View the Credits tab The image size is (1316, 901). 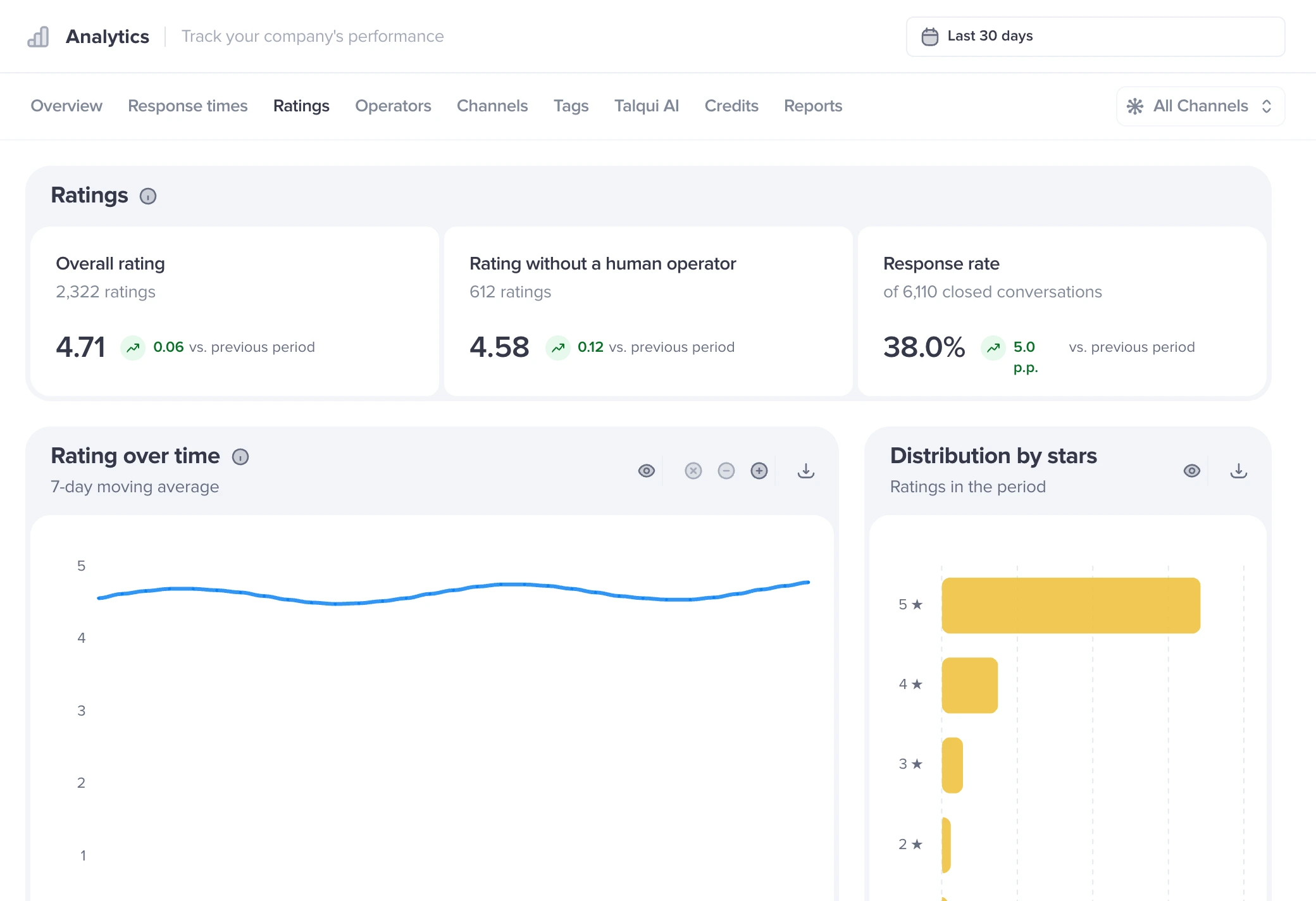click(x=731, y=106)
